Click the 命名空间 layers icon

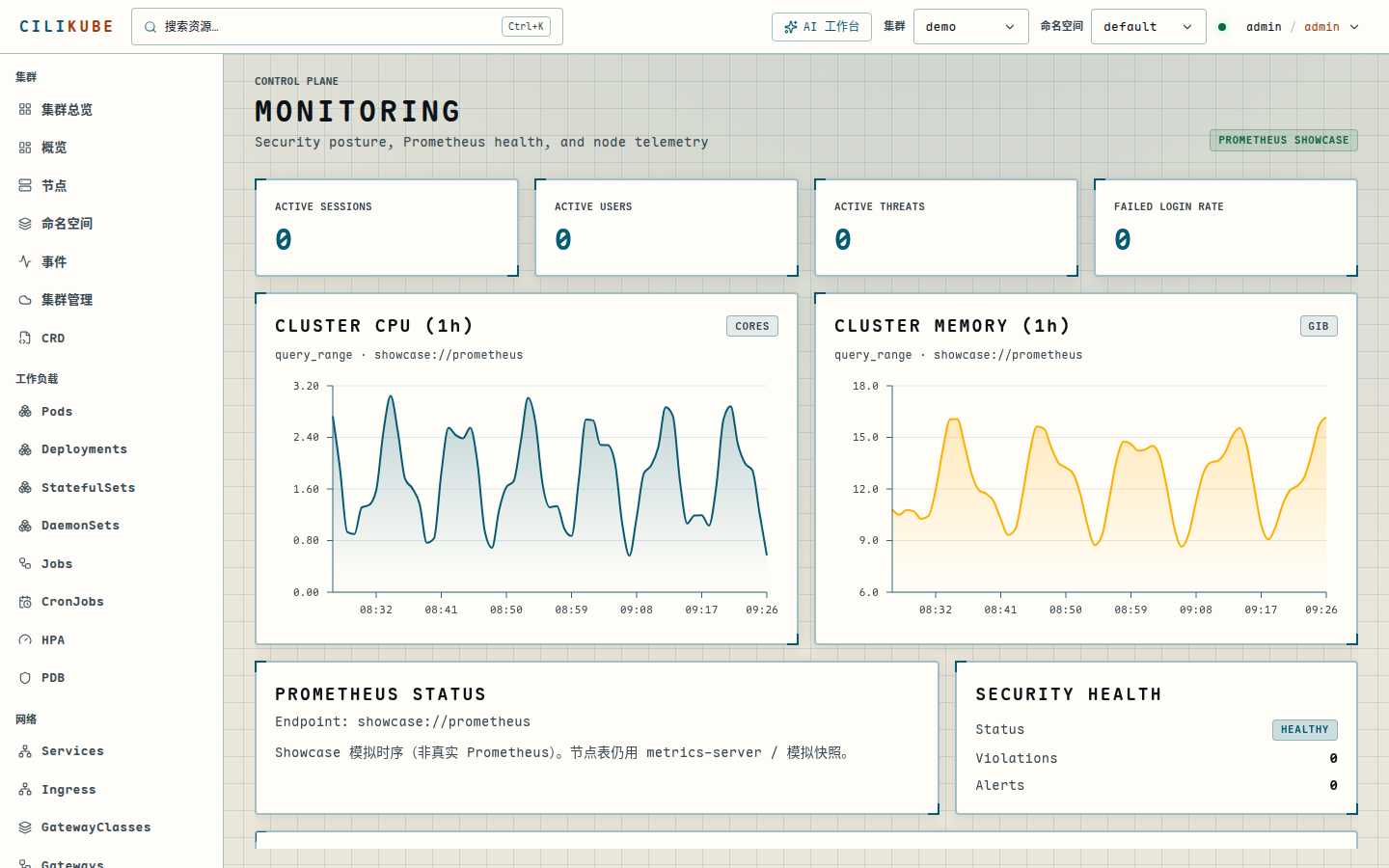(25, 224)
